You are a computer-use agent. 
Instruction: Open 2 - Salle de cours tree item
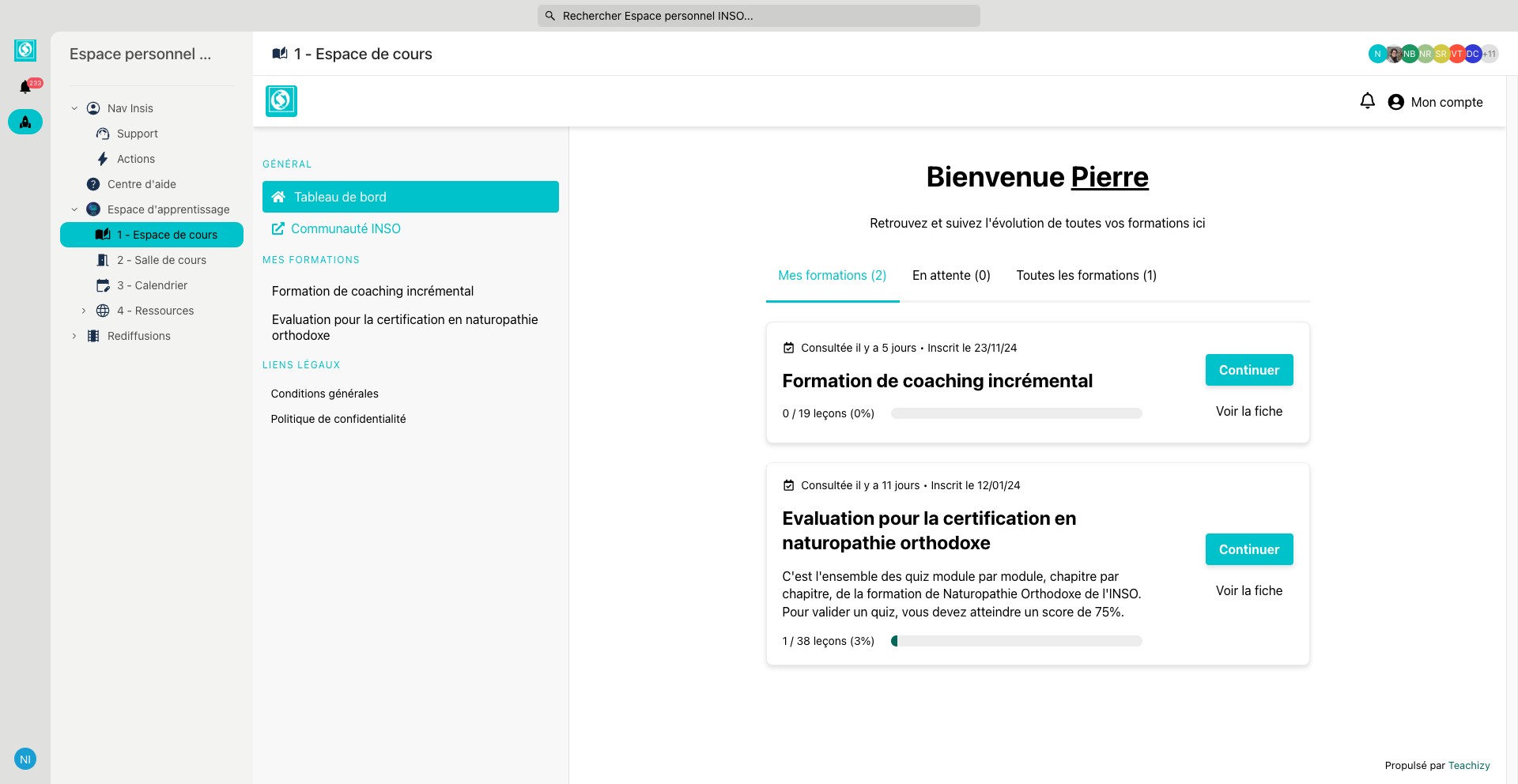coord(161,260)
